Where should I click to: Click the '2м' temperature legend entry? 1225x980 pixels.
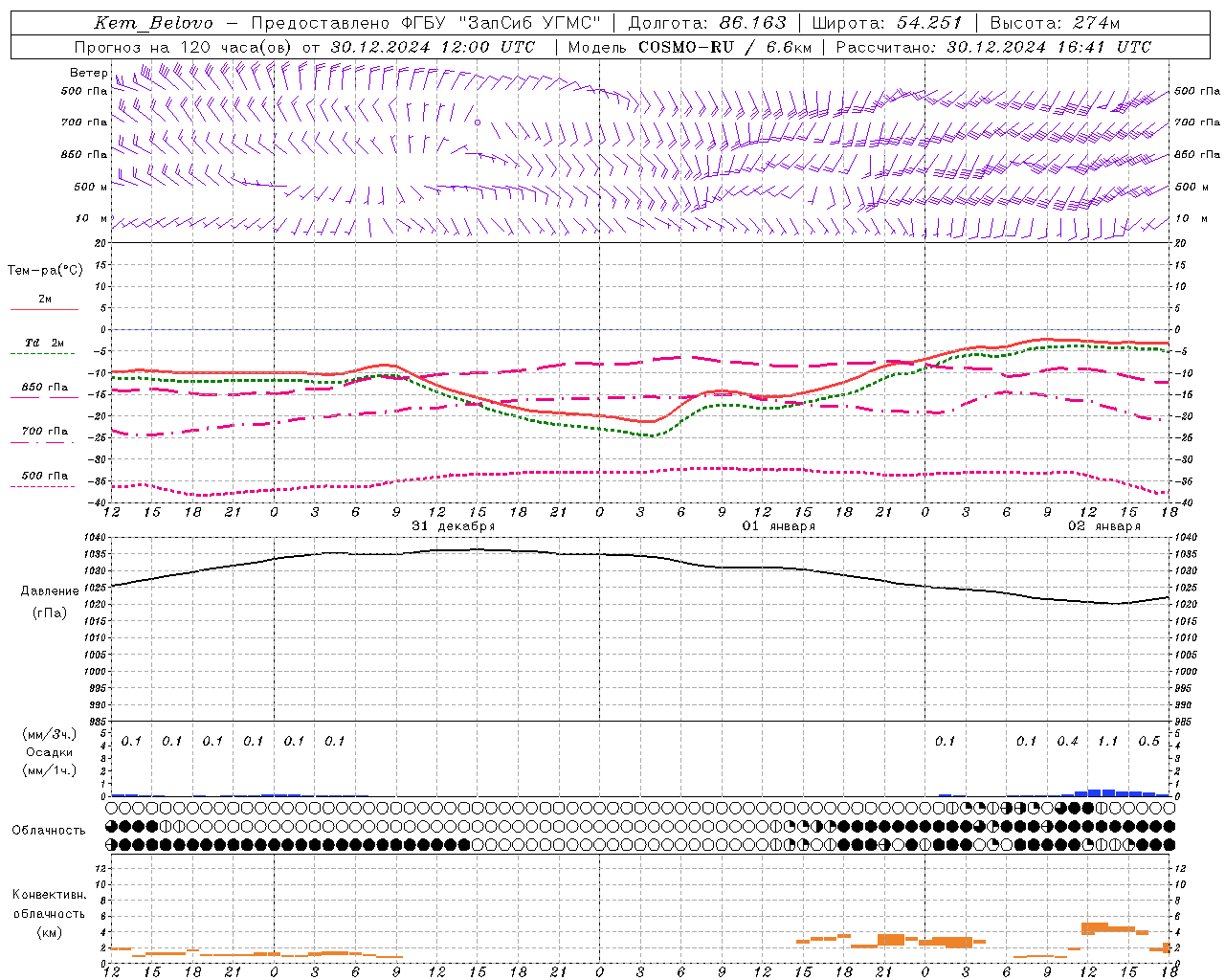(45, 300)
